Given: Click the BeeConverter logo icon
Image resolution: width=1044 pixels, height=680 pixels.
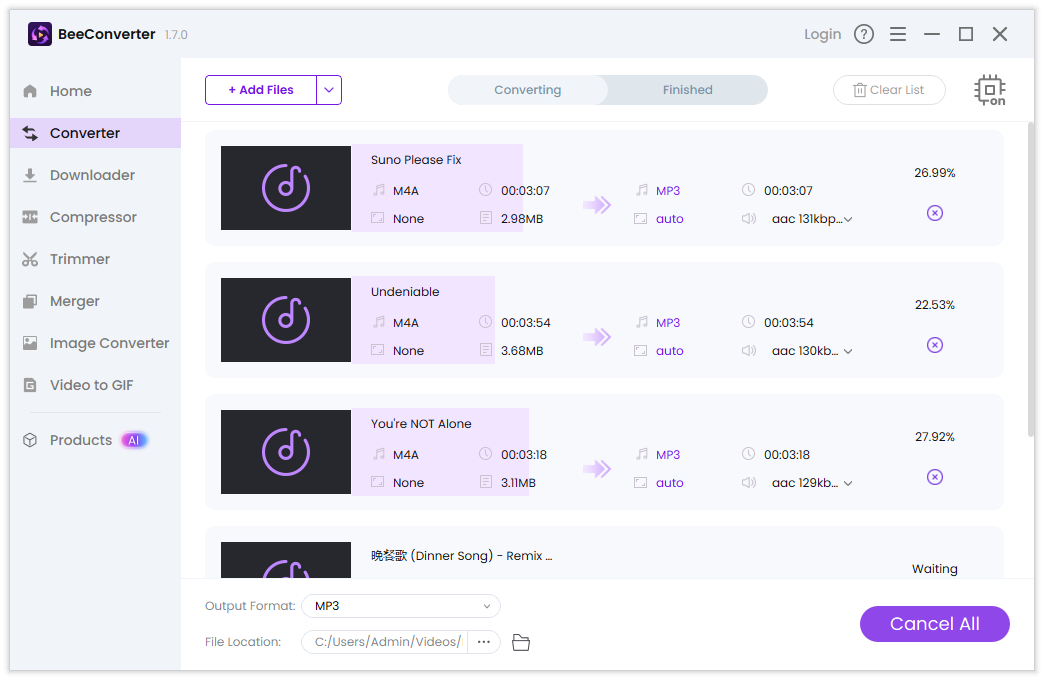Looking at the screenshot, I should tap(40, 34).
